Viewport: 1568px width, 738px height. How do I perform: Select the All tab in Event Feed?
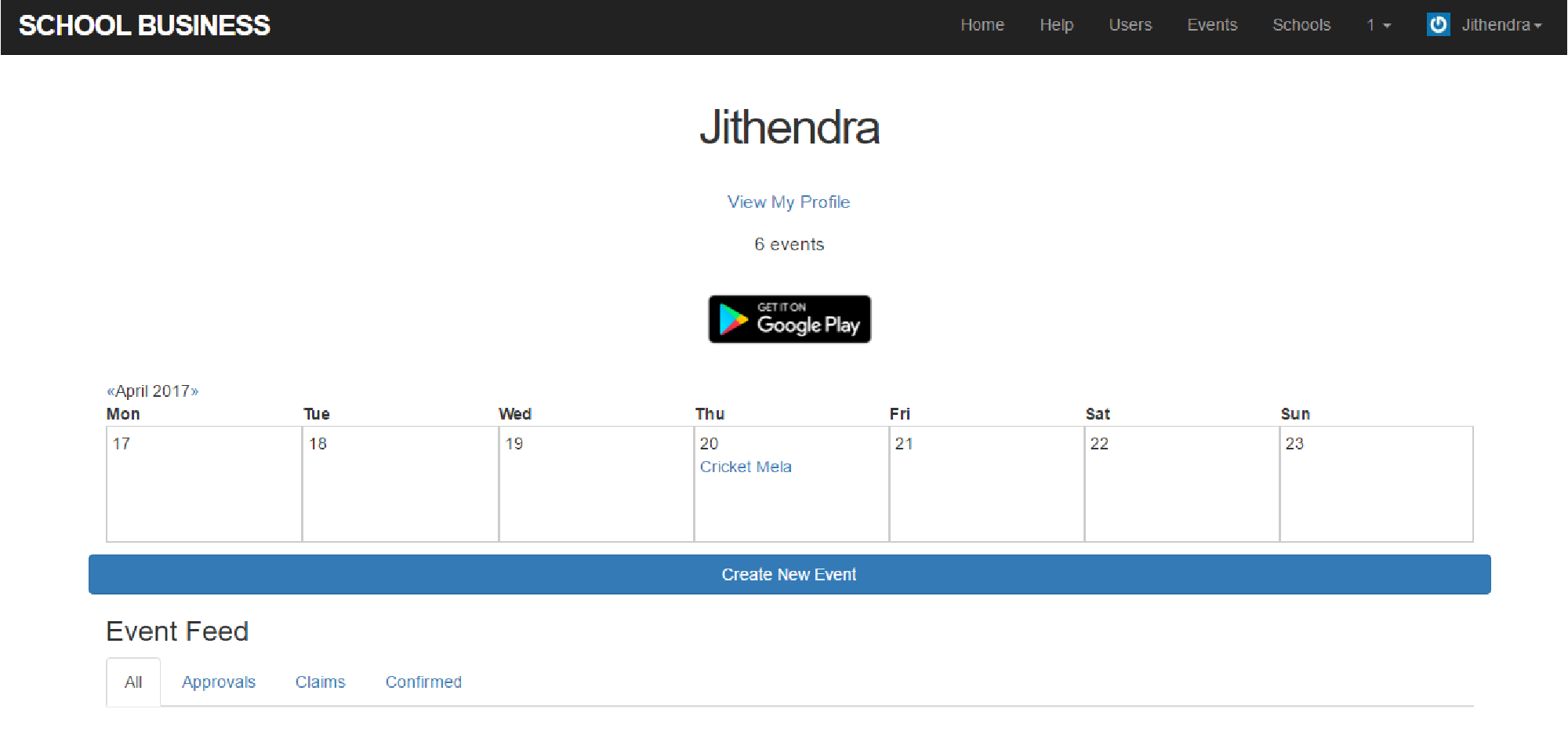[133, 682]
